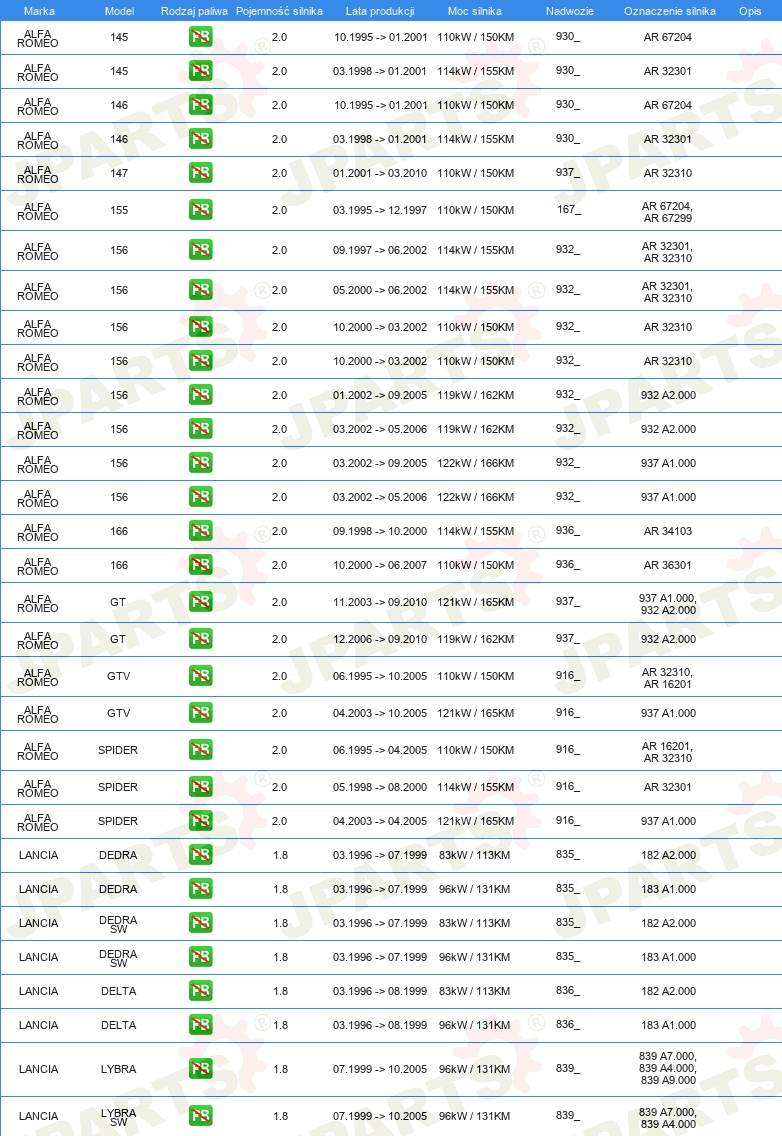Click engine cell AR 32310, AR 16201

click(667, 677)
